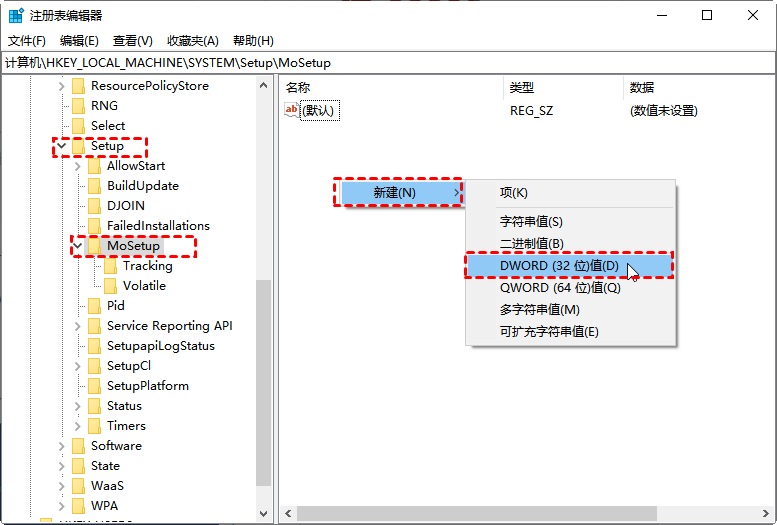Image resolution: width=777 pixels, height=525 pixels.
Task: Select QWORD (64 位)值 menu entry
Action: 560,288
